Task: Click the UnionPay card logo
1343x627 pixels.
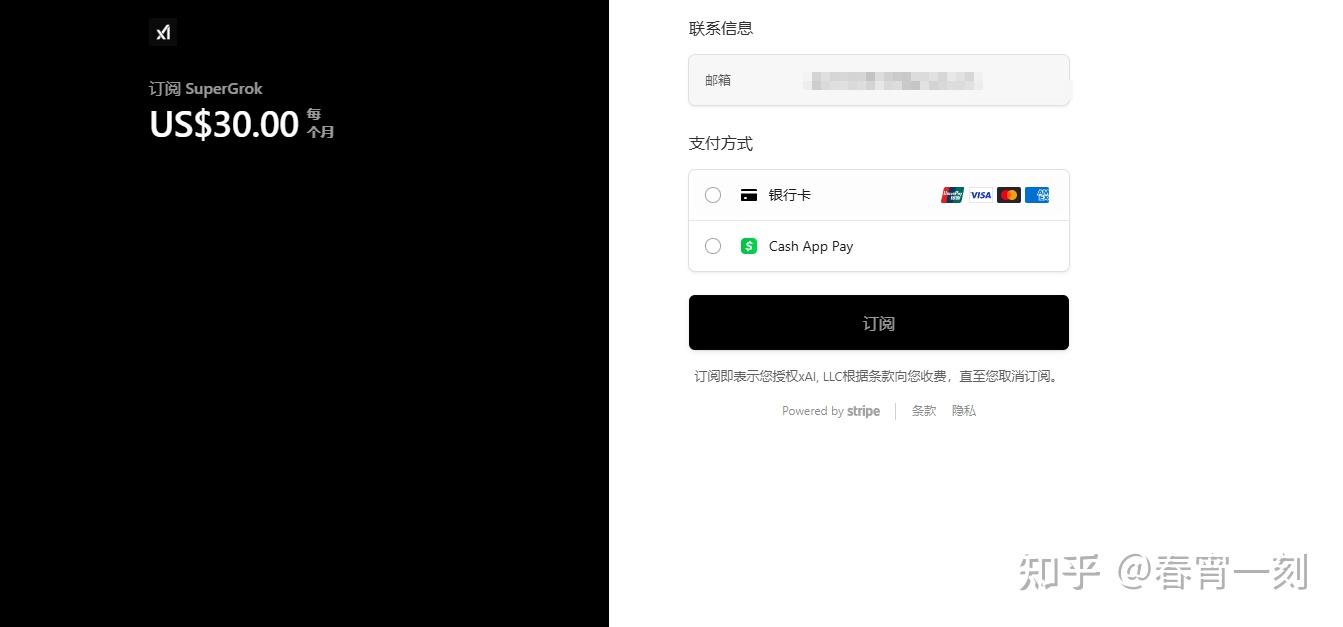Action: tap(952, 195)
